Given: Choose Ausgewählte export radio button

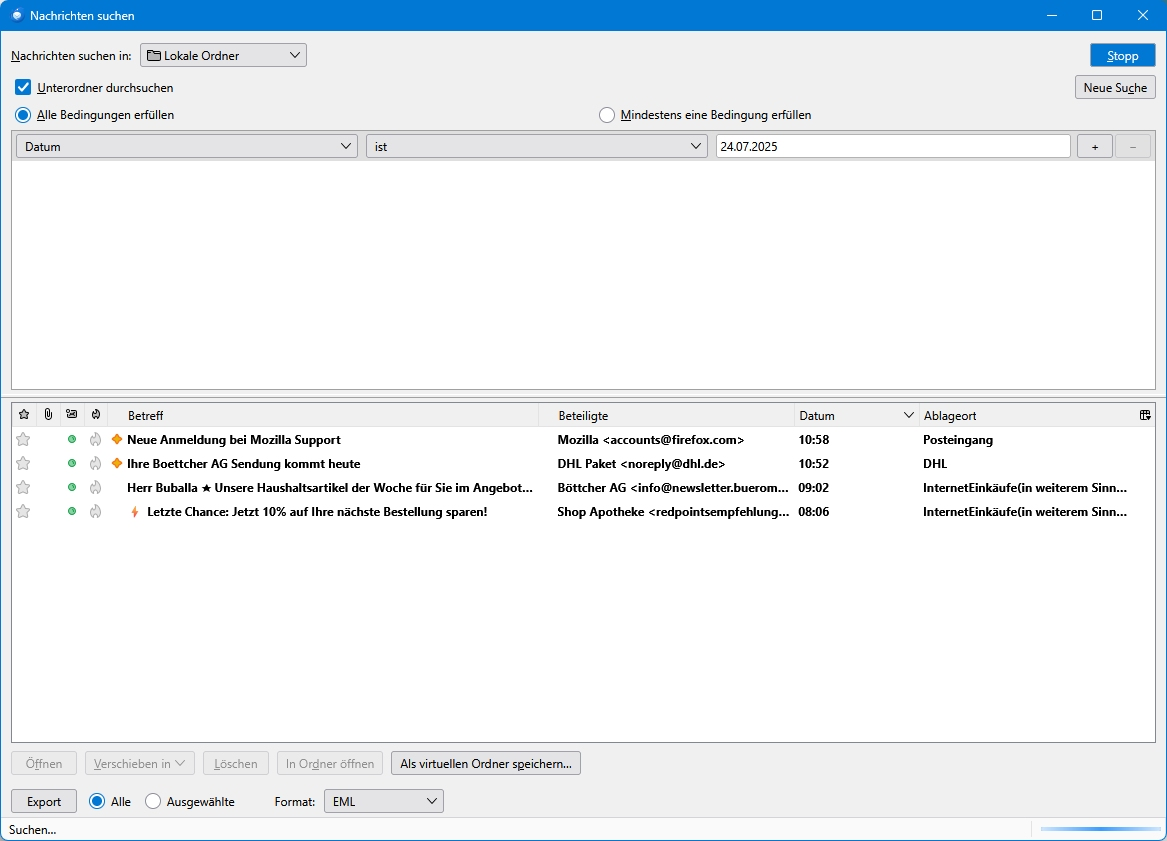Looking at the screenshot, I should [x=153, y=801].
